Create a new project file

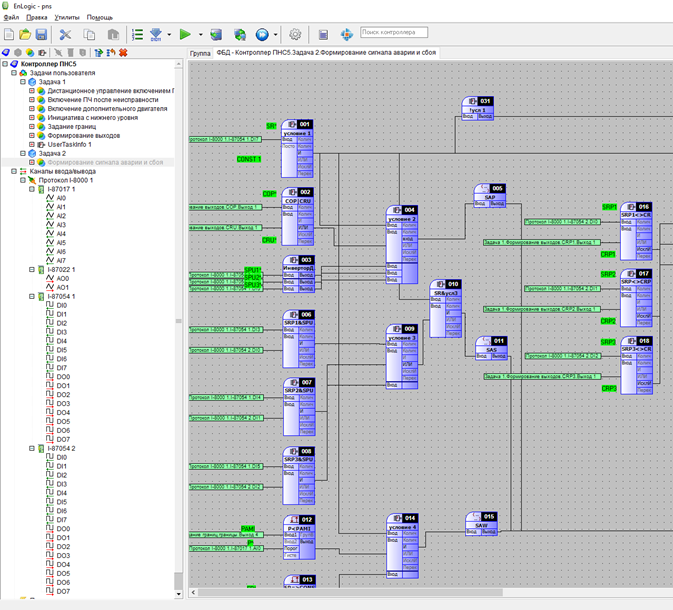9,34
